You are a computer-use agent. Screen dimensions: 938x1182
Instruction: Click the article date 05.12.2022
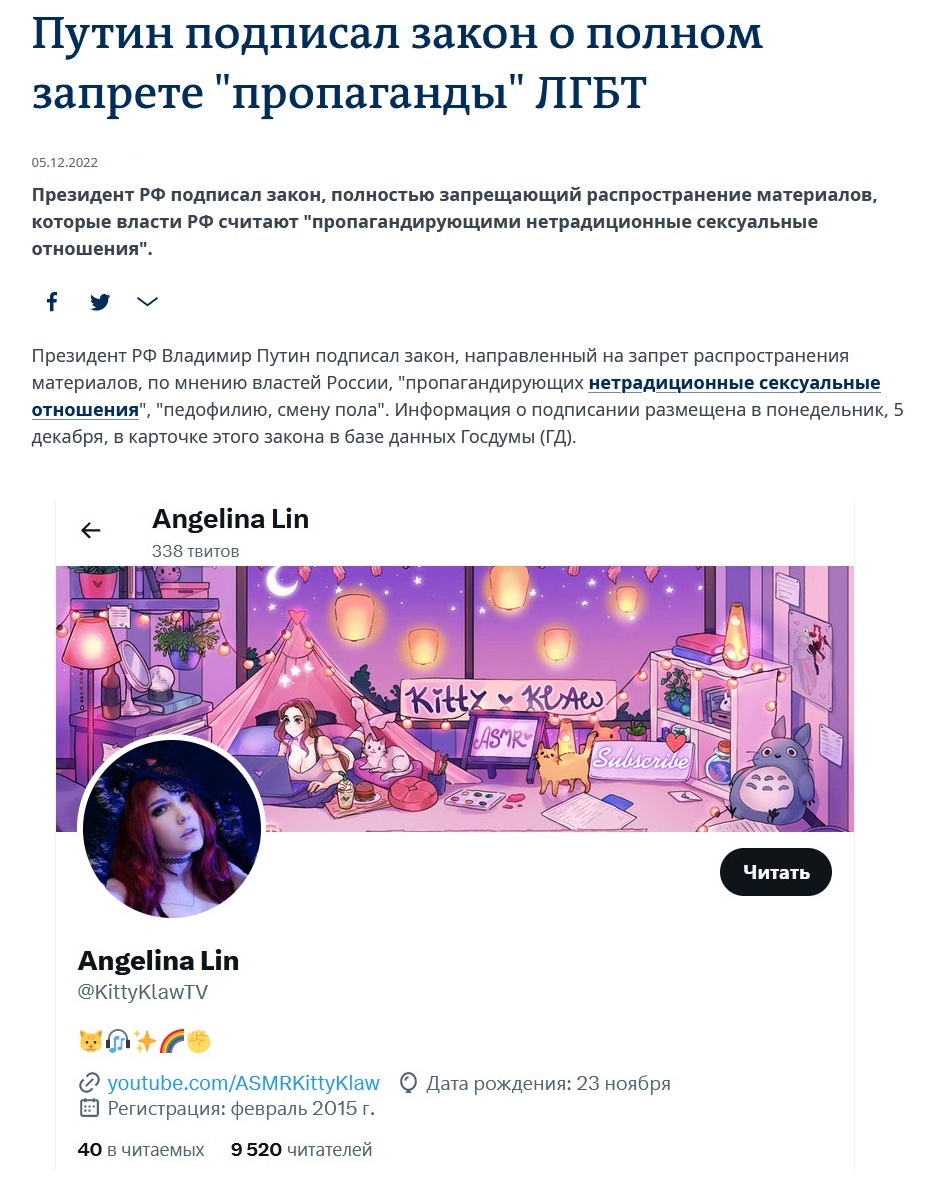click(65, 162)
